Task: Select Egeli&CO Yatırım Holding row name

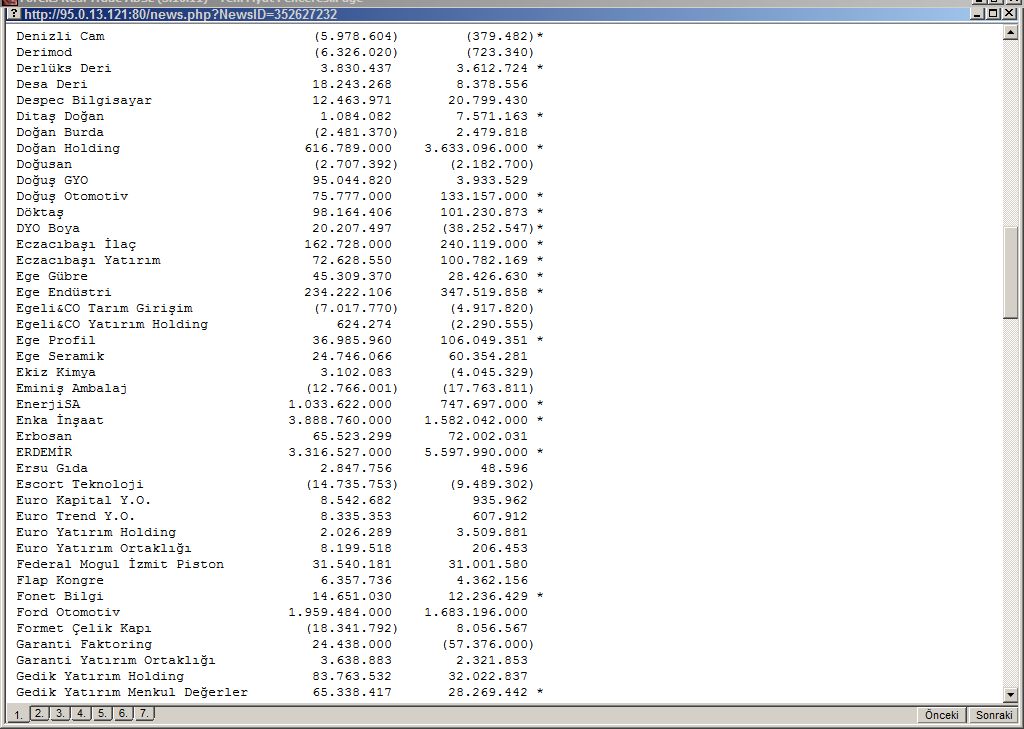Action: [112, 324]
